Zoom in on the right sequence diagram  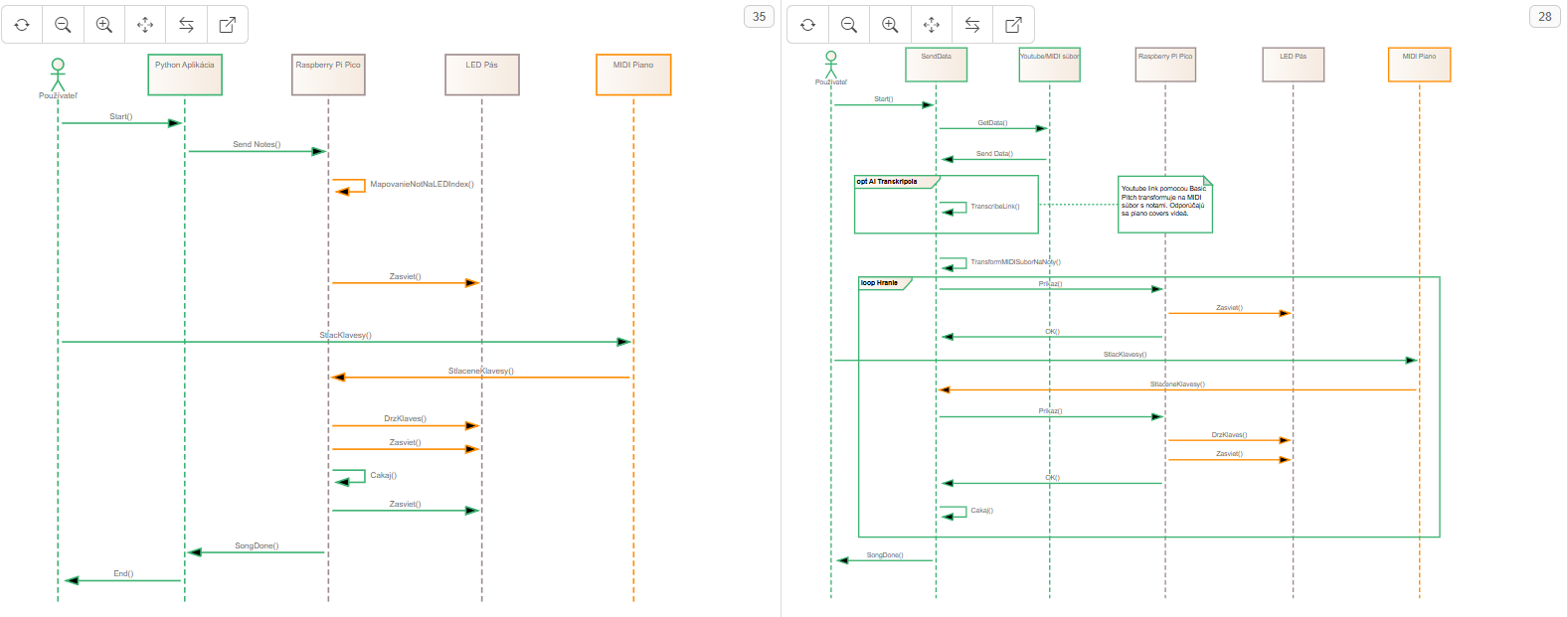pyautogui.click(x=890, y=25)
